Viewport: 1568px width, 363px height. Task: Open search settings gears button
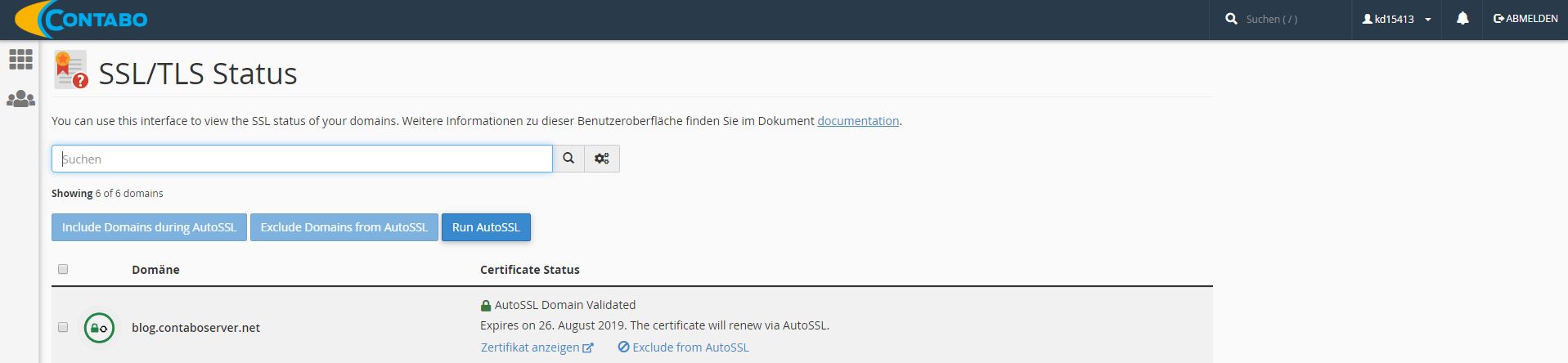point(602,159)
